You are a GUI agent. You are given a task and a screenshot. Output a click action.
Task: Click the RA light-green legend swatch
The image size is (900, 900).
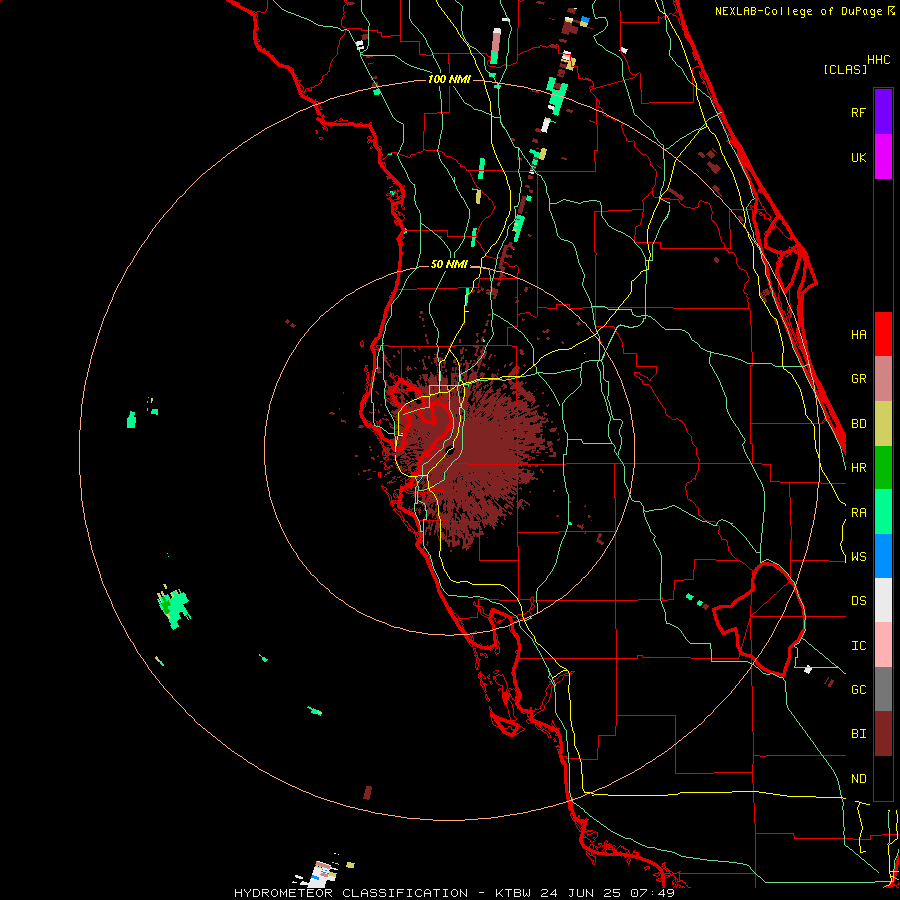(x=883, y=512)
